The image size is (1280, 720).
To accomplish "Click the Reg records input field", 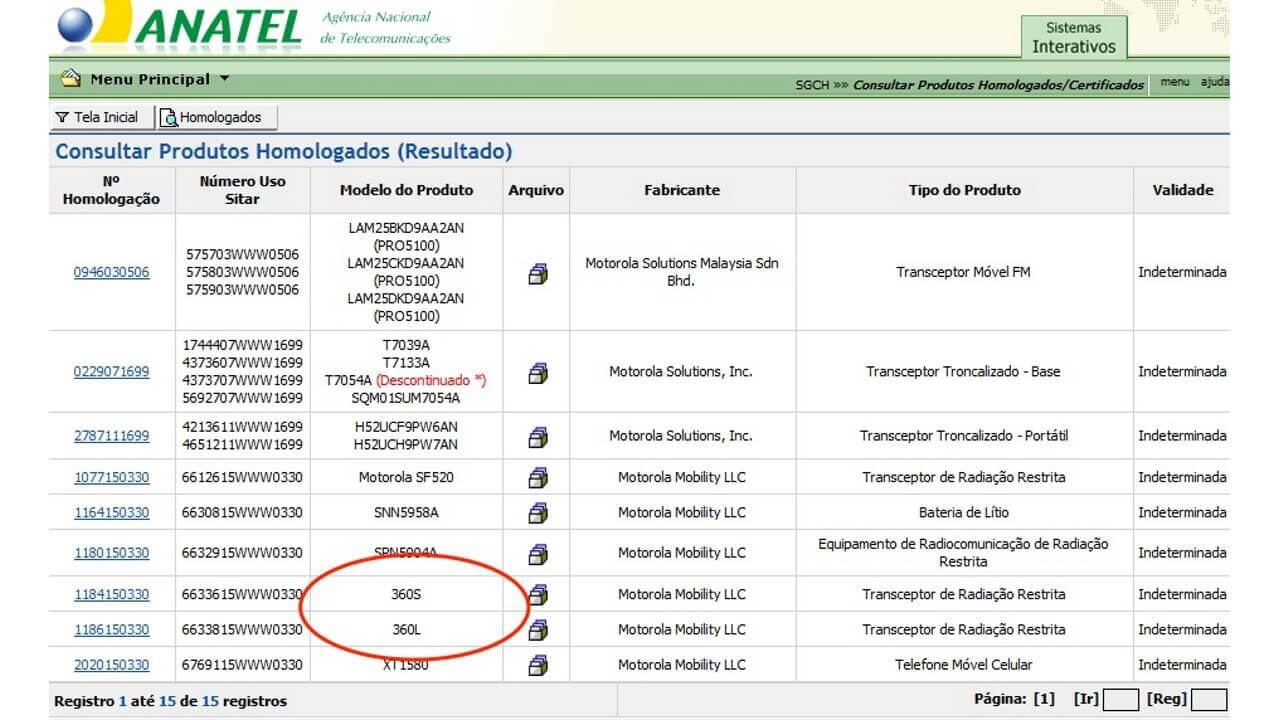I will 1209,700.
